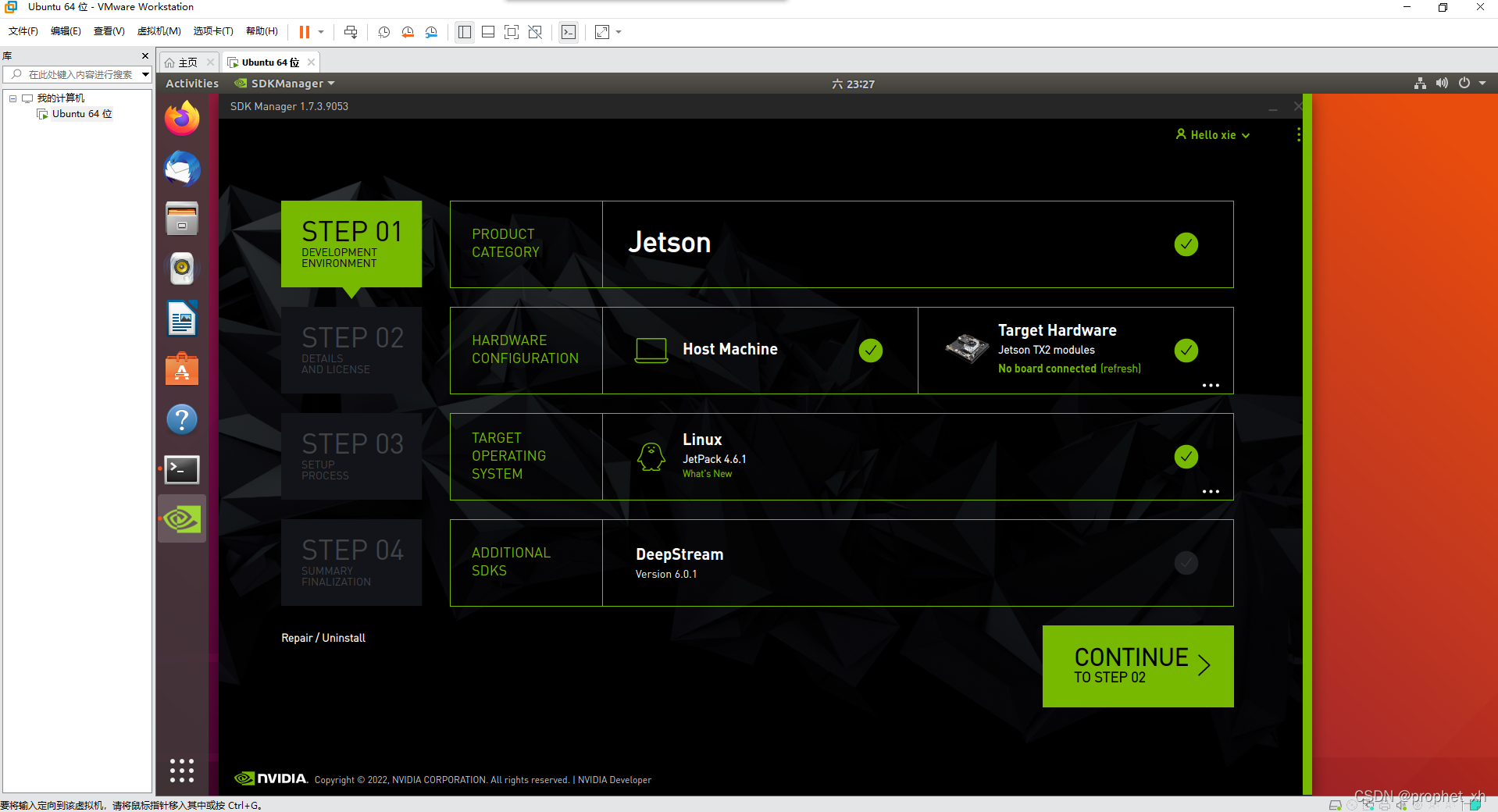Collapse the 我的计算机 tree node
The height and width of the screenshot is (812, 1498).
tap(12, 98)
